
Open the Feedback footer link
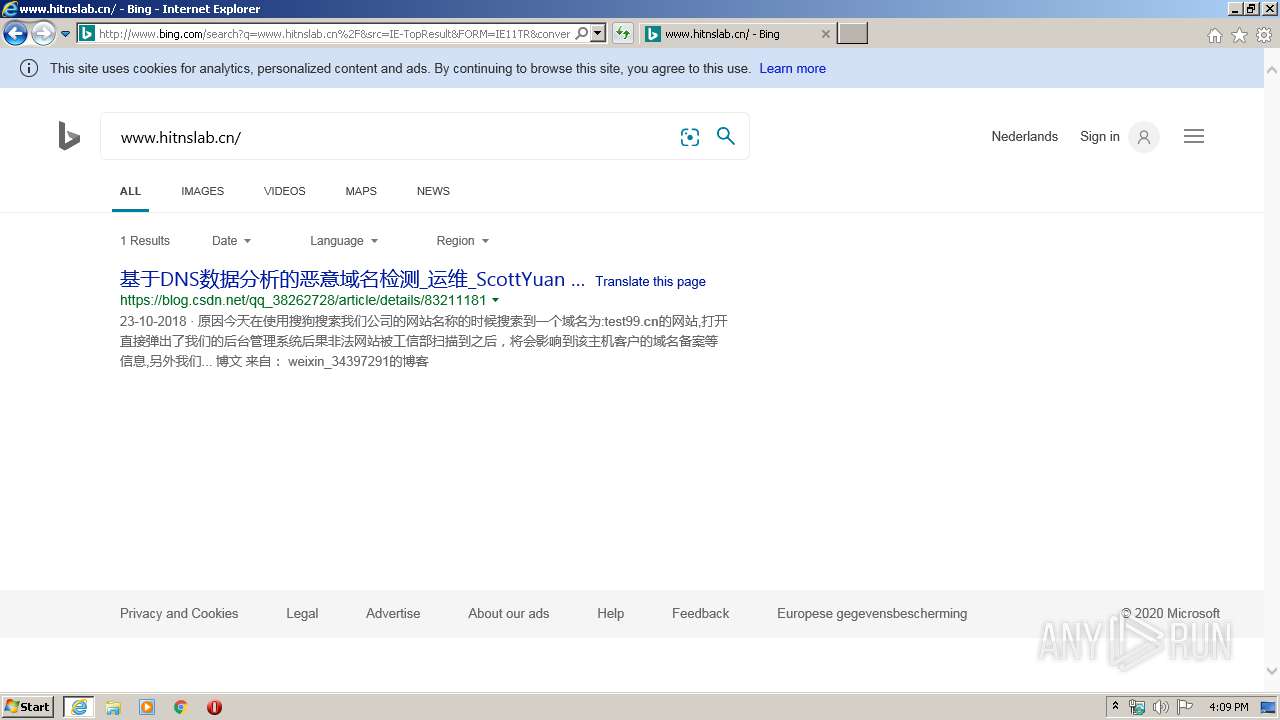pos(700,613)
